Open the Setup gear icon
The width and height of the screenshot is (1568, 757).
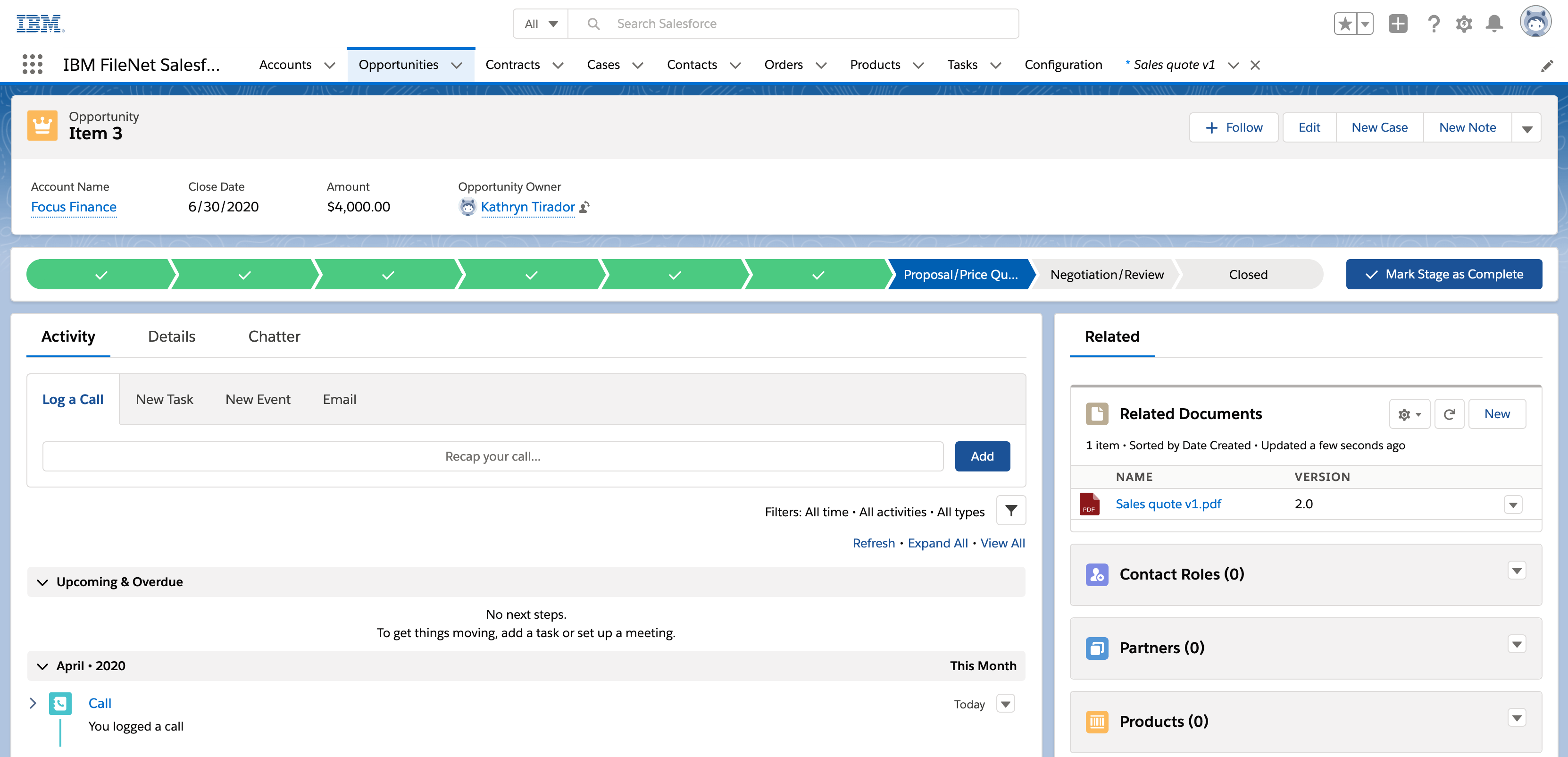click(x=1464, y=23)
